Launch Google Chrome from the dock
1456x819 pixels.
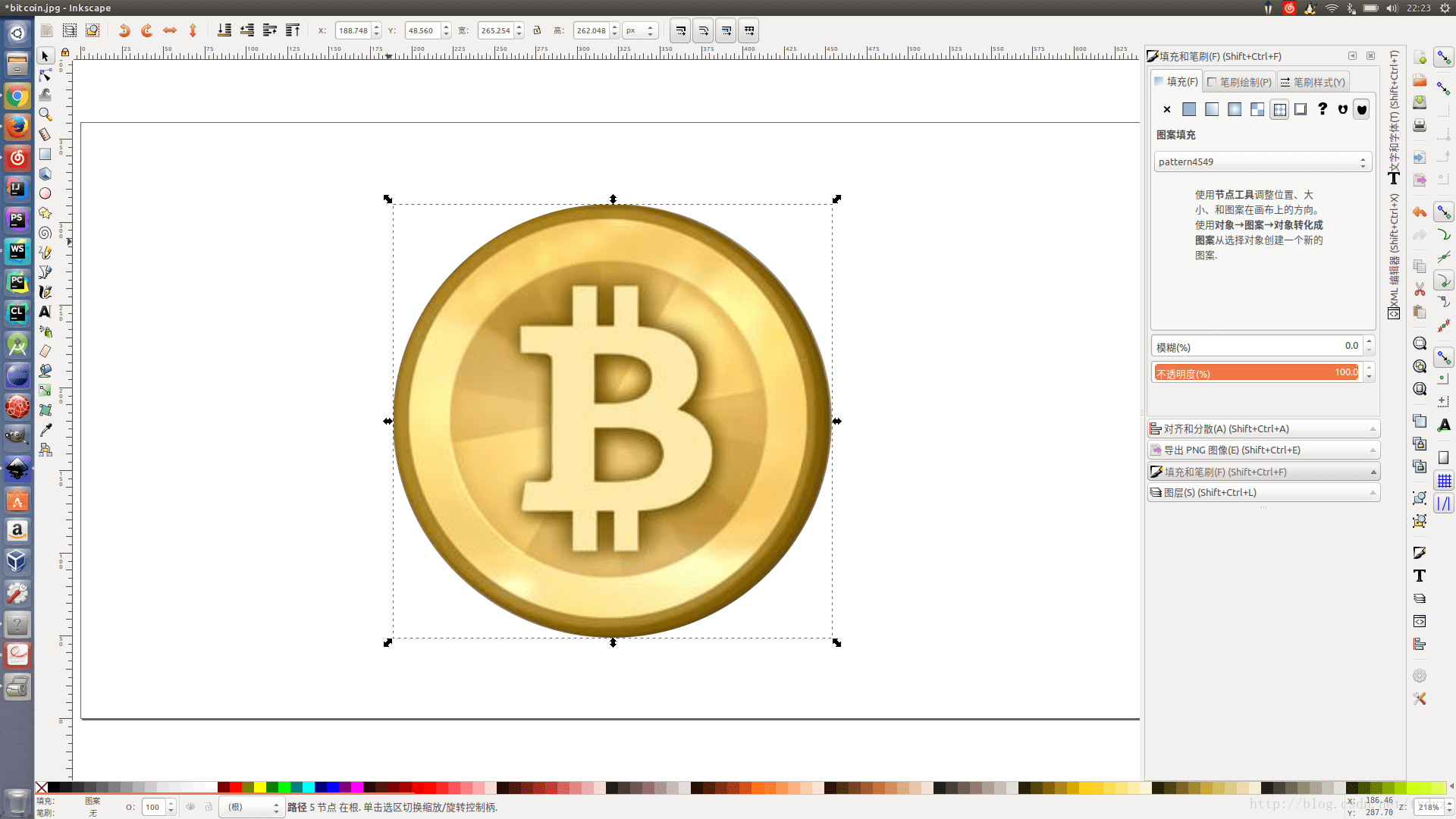tap(17, 96)
